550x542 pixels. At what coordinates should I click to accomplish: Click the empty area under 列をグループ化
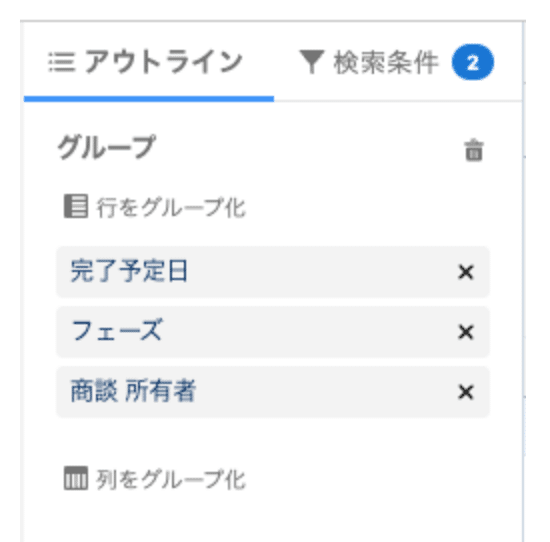click(273, 517)
